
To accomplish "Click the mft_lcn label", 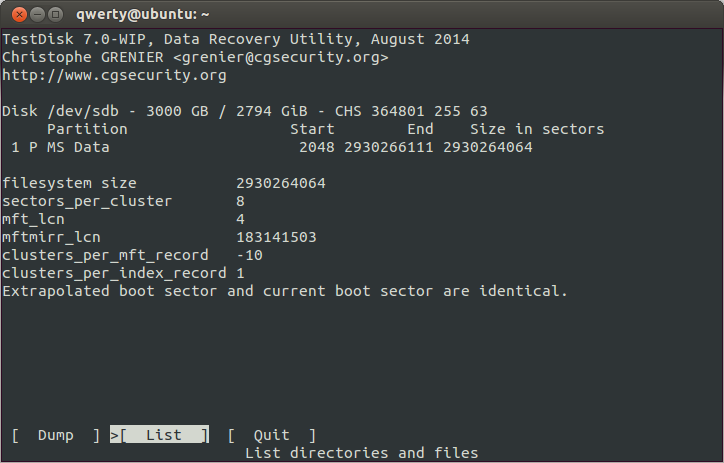I will 33,219.
